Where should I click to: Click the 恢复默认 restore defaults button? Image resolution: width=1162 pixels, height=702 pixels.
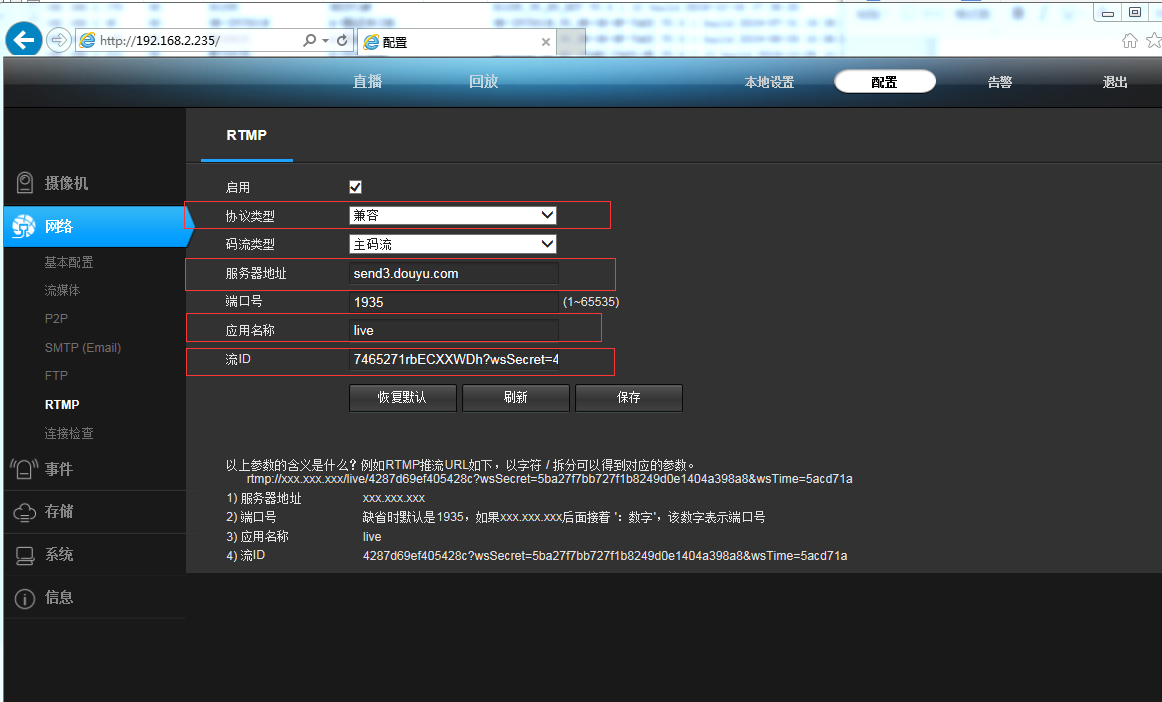(402, 398)
